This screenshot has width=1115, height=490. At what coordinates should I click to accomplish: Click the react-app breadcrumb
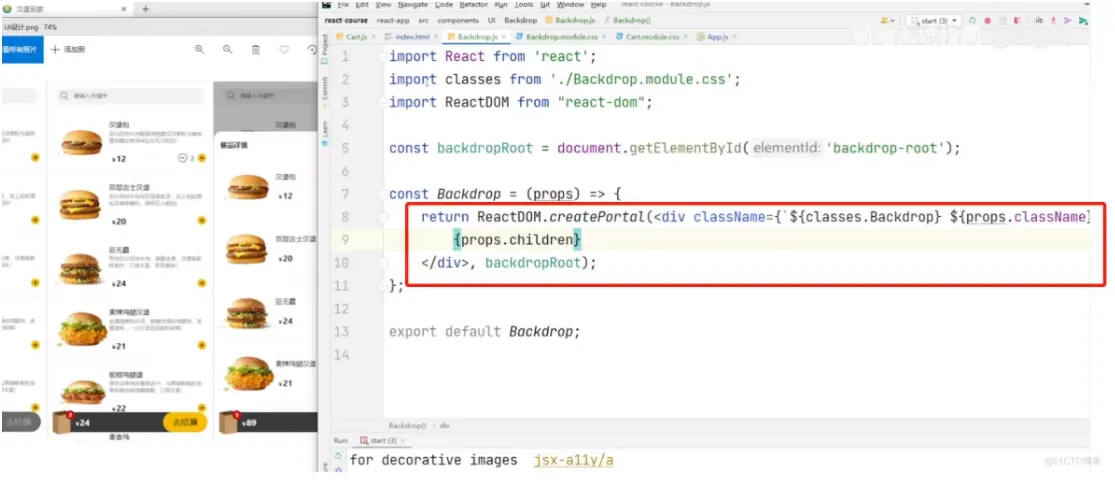(393, 21)
